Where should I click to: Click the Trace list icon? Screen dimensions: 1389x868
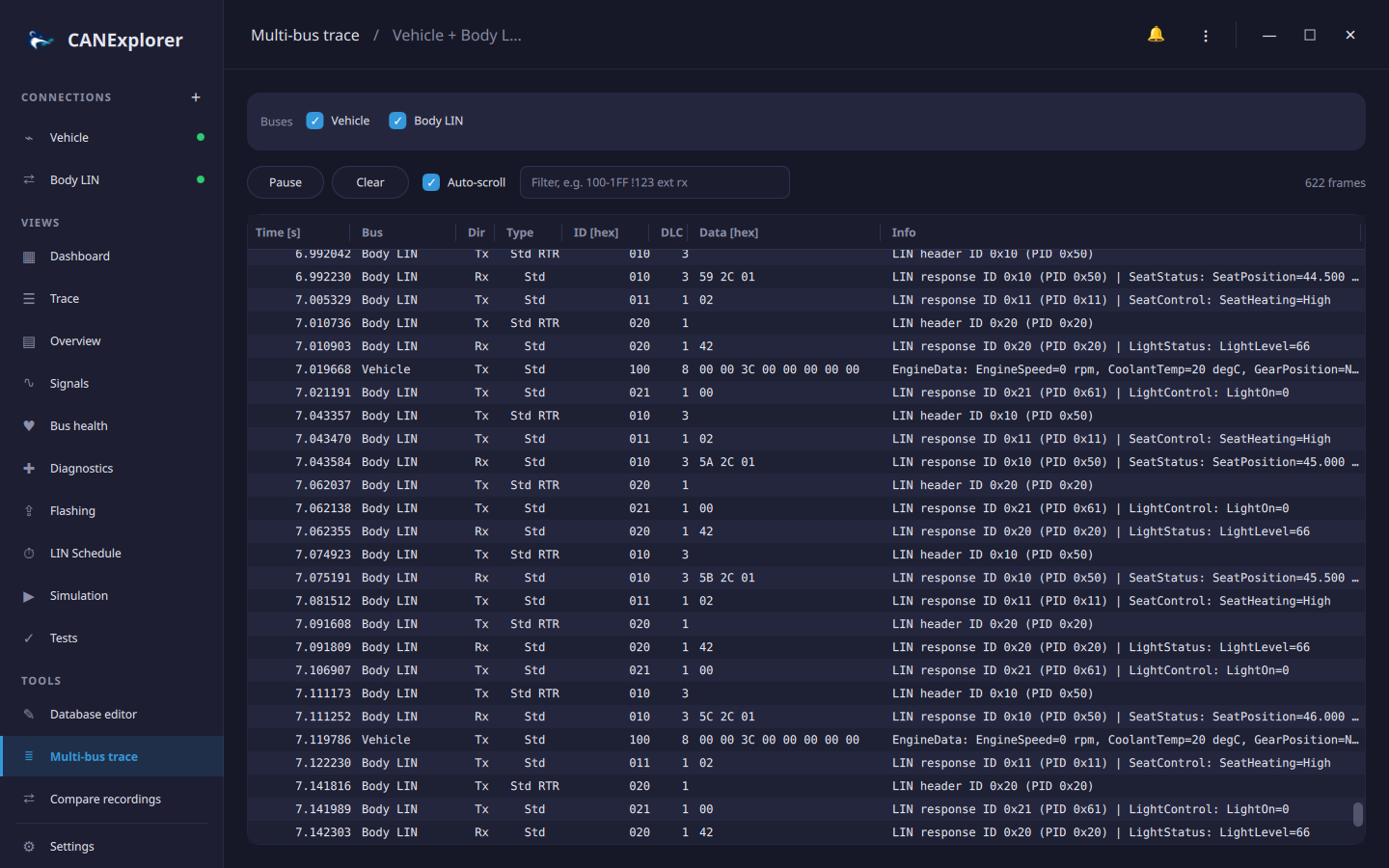pos(29,299)
